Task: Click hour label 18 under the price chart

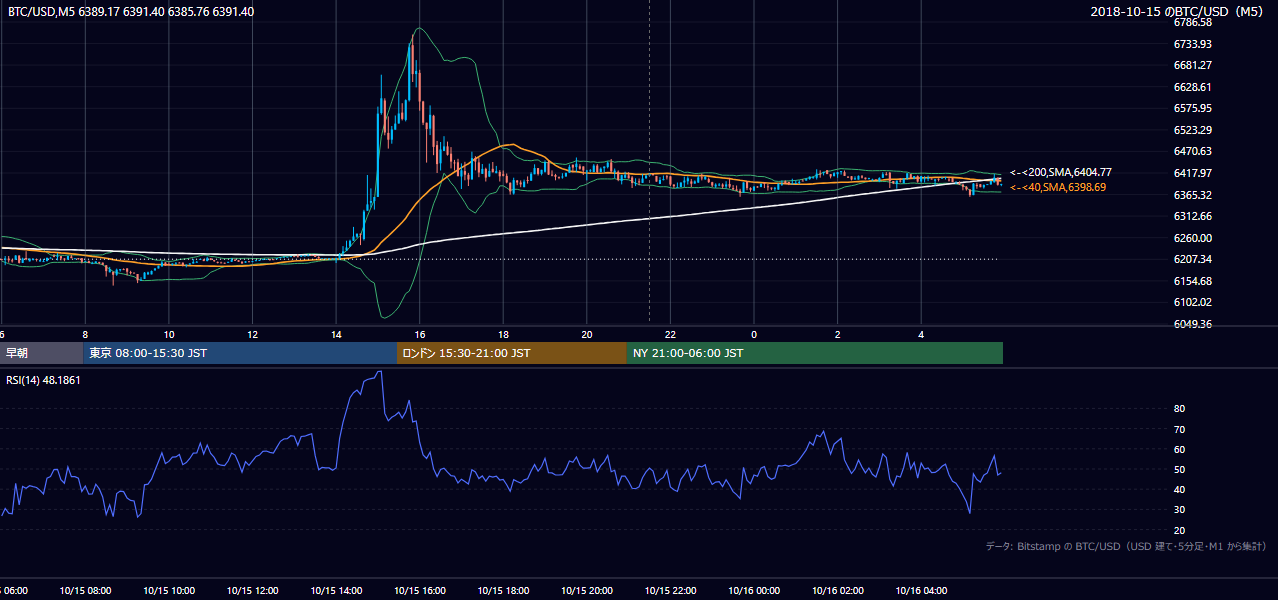Action: pyautogui.click(x=503, y=334)
